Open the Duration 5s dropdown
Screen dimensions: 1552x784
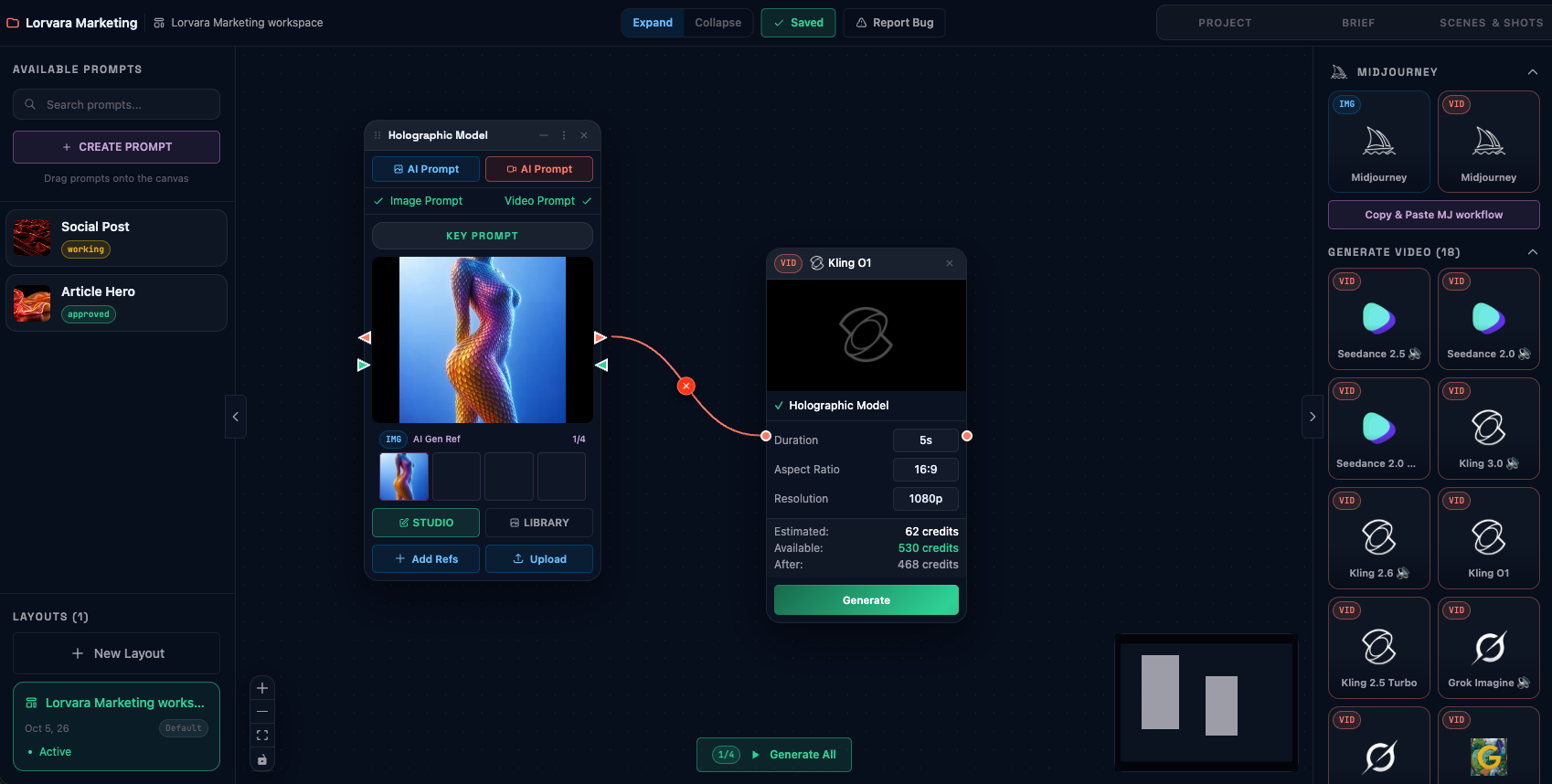click(926, 440)
